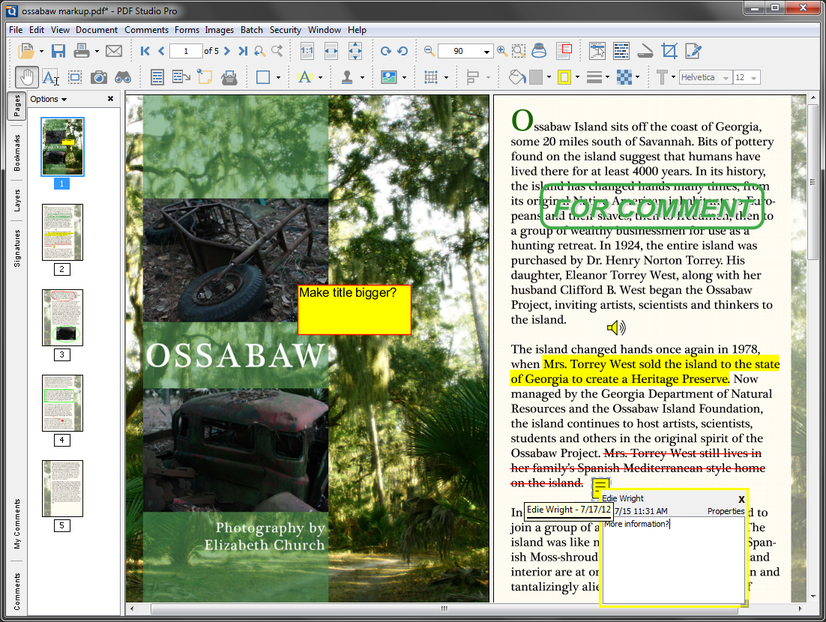This screenshot has height=622, width=826.
Task: Open the File menu
Action: [16, 30]
